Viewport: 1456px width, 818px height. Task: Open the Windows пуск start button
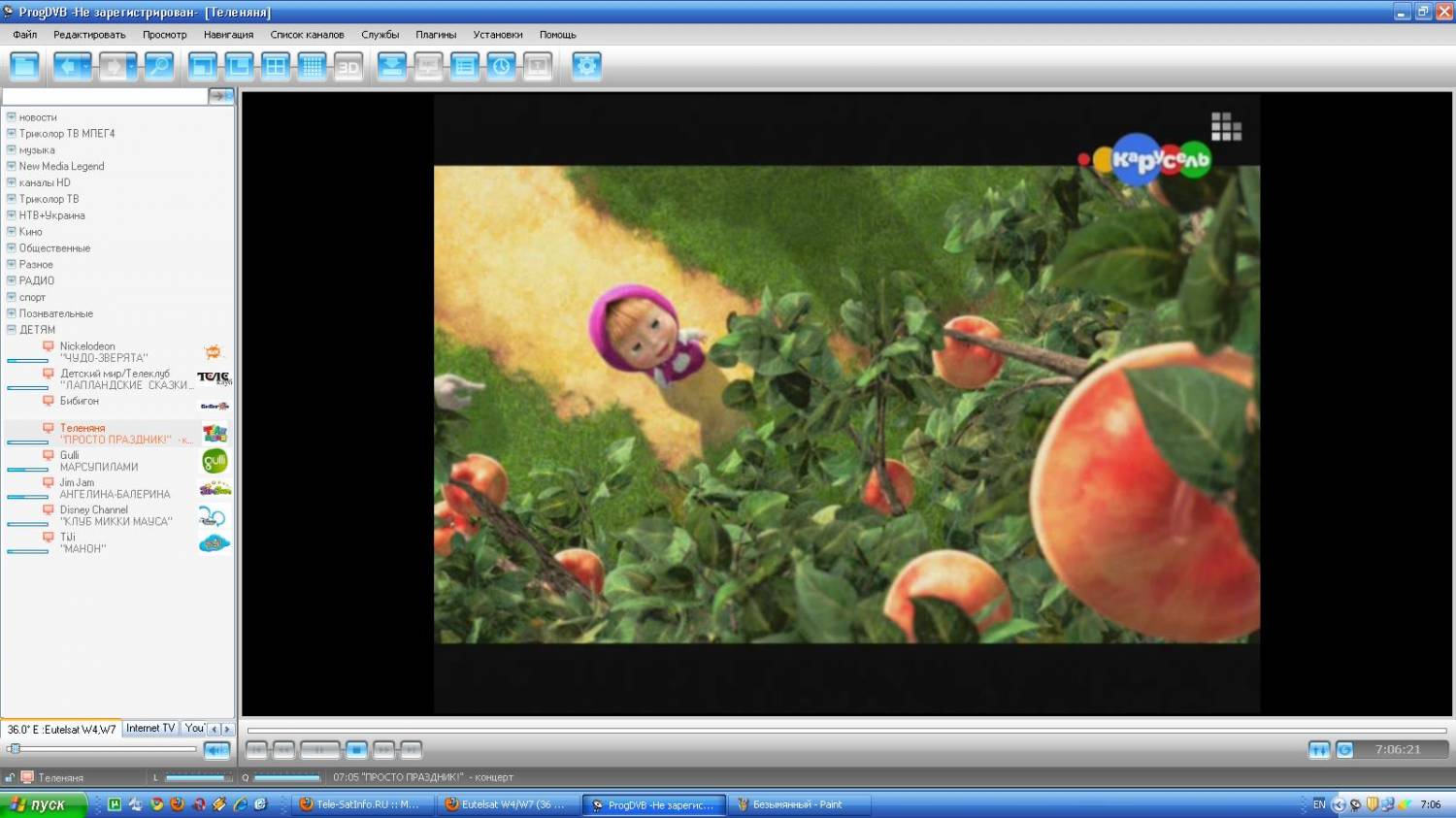click(44, 804)
